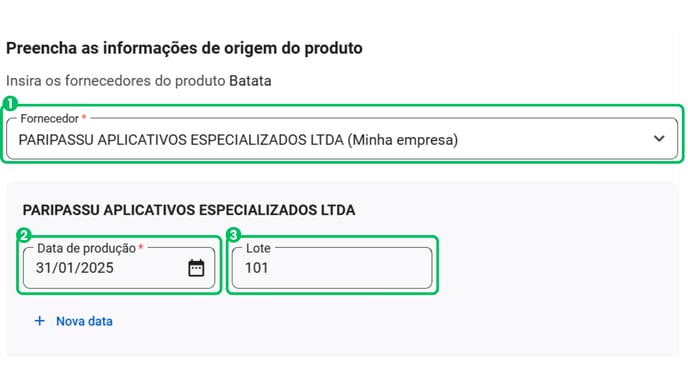Click the Lote field label
Image resolution: width=688 pixels, height=387 pixels.
[258, 248]
